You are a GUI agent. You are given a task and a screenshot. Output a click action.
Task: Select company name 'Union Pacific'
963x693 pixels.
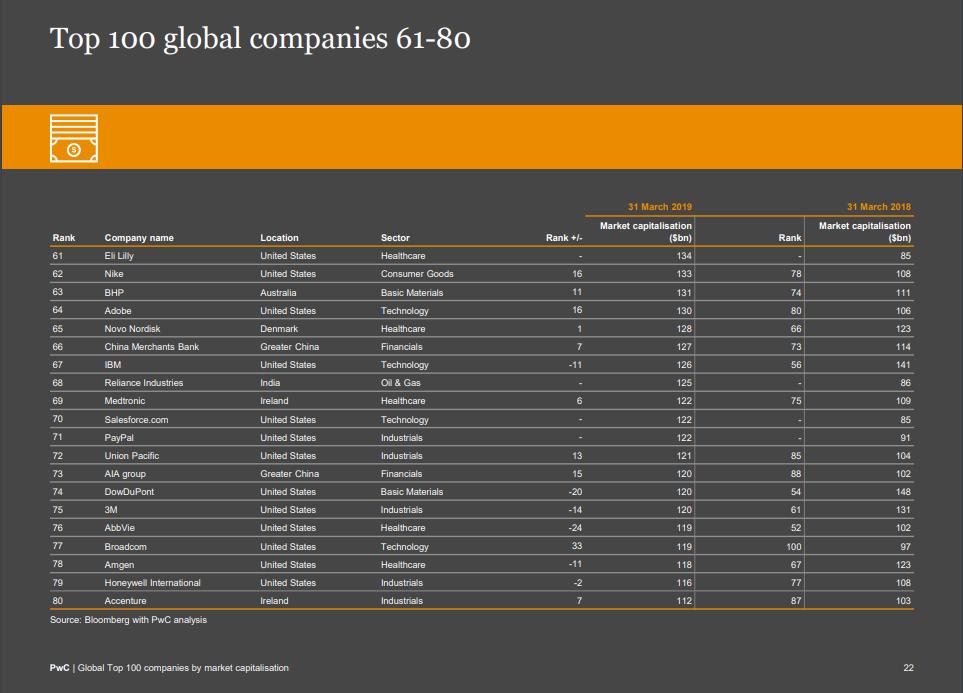131,456
